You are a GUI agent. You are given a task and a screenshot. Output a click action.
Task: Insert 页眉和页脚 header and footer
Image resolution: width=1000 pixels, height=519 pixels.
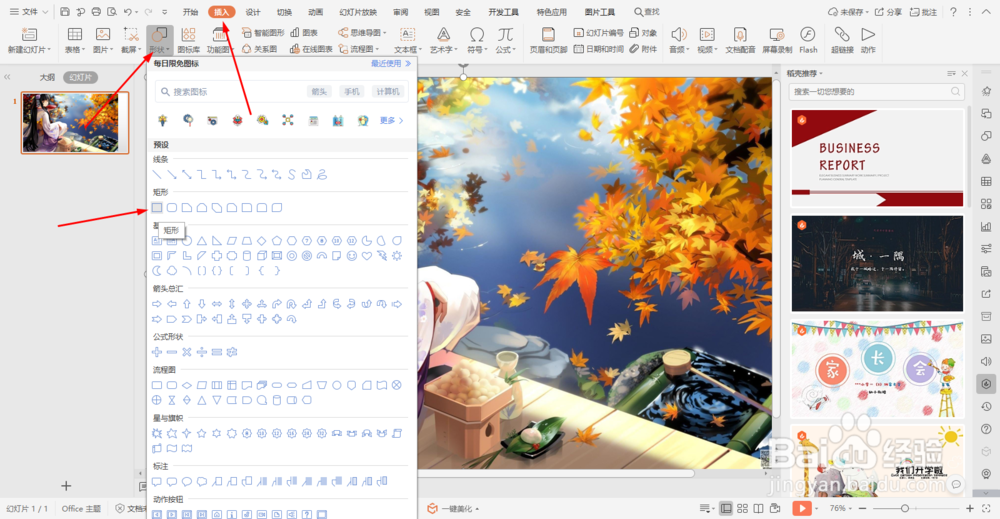click(548, 40)
